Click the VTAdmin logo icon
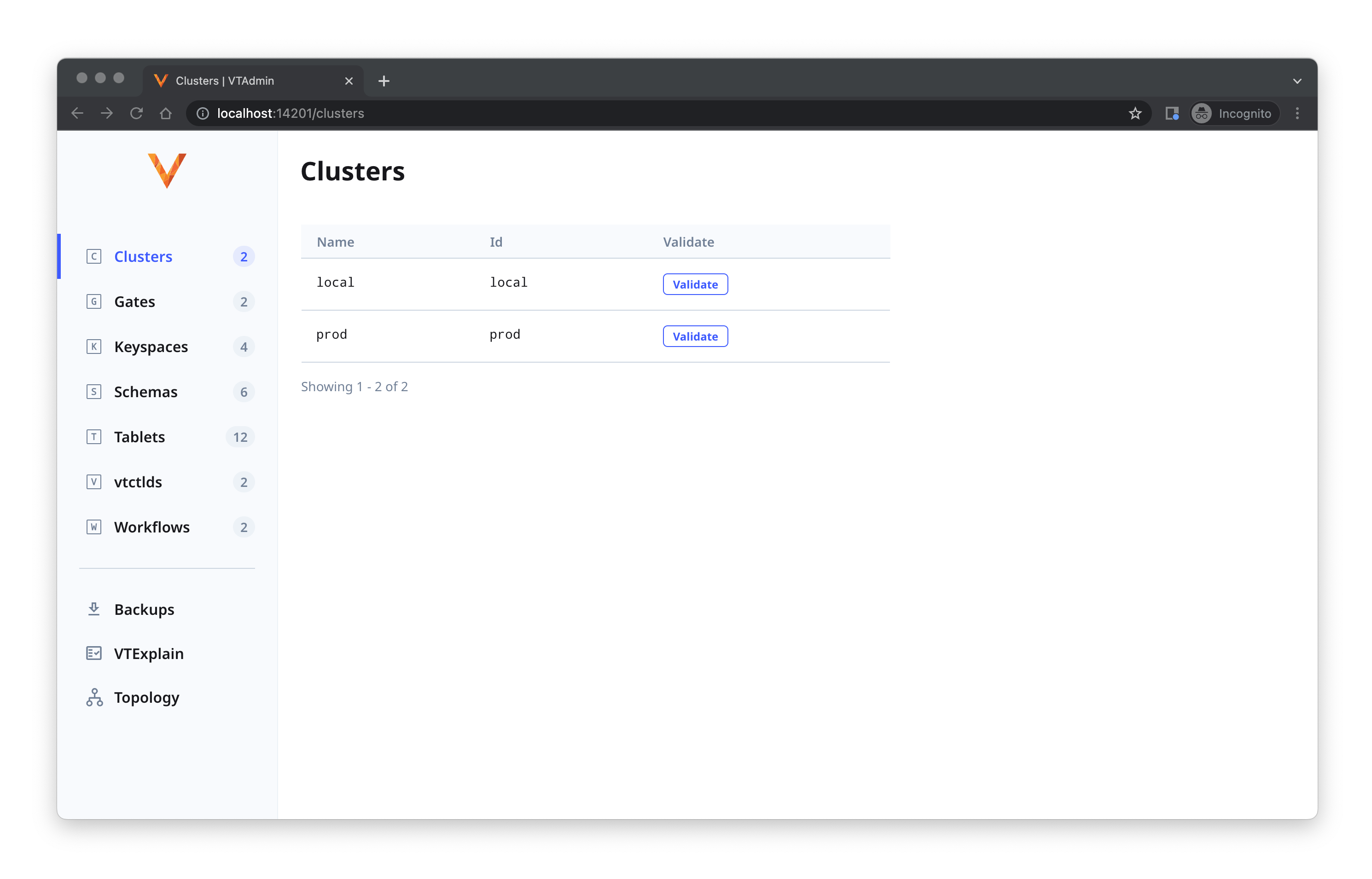1372x879 pixels. [x=167, y=171]
